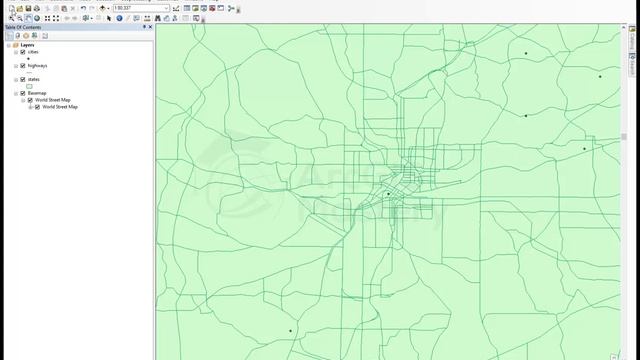This screenshot has height=360, width=640.
Task: Collapse the states layer expander
Action: click(x=16, y=80)
